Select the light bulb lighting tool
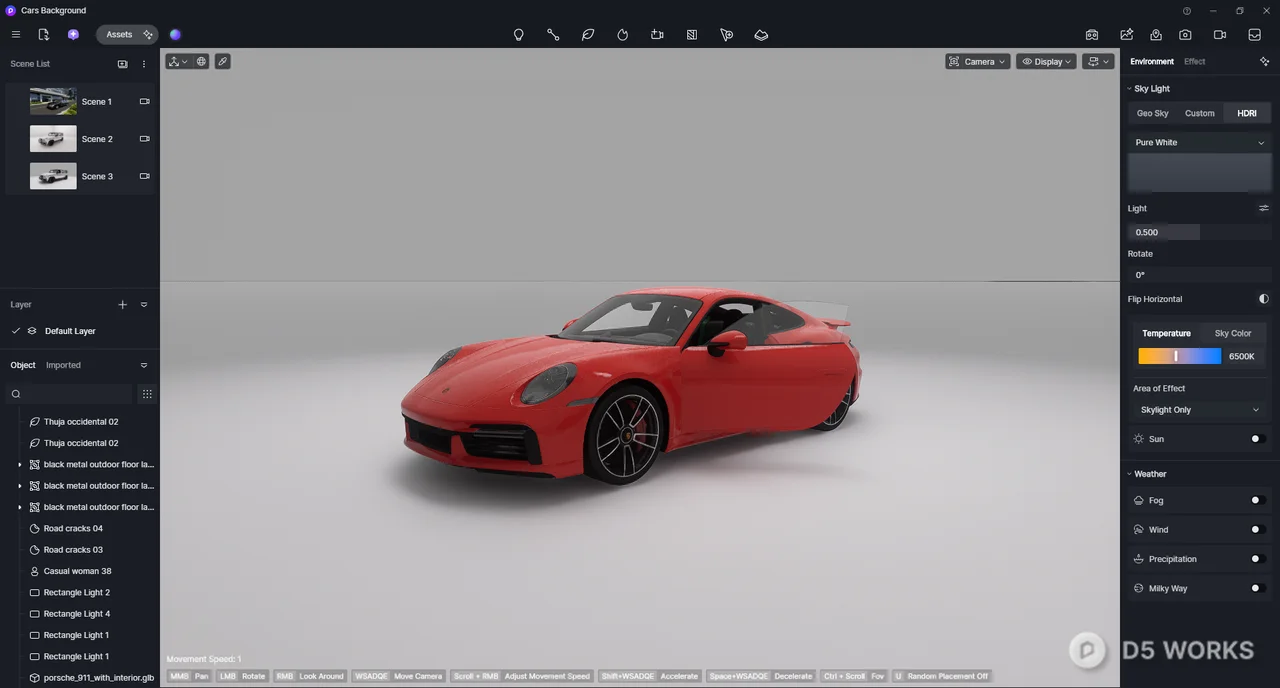The width and height of the screenshot is (1280, 688). [x=518, y=34]
